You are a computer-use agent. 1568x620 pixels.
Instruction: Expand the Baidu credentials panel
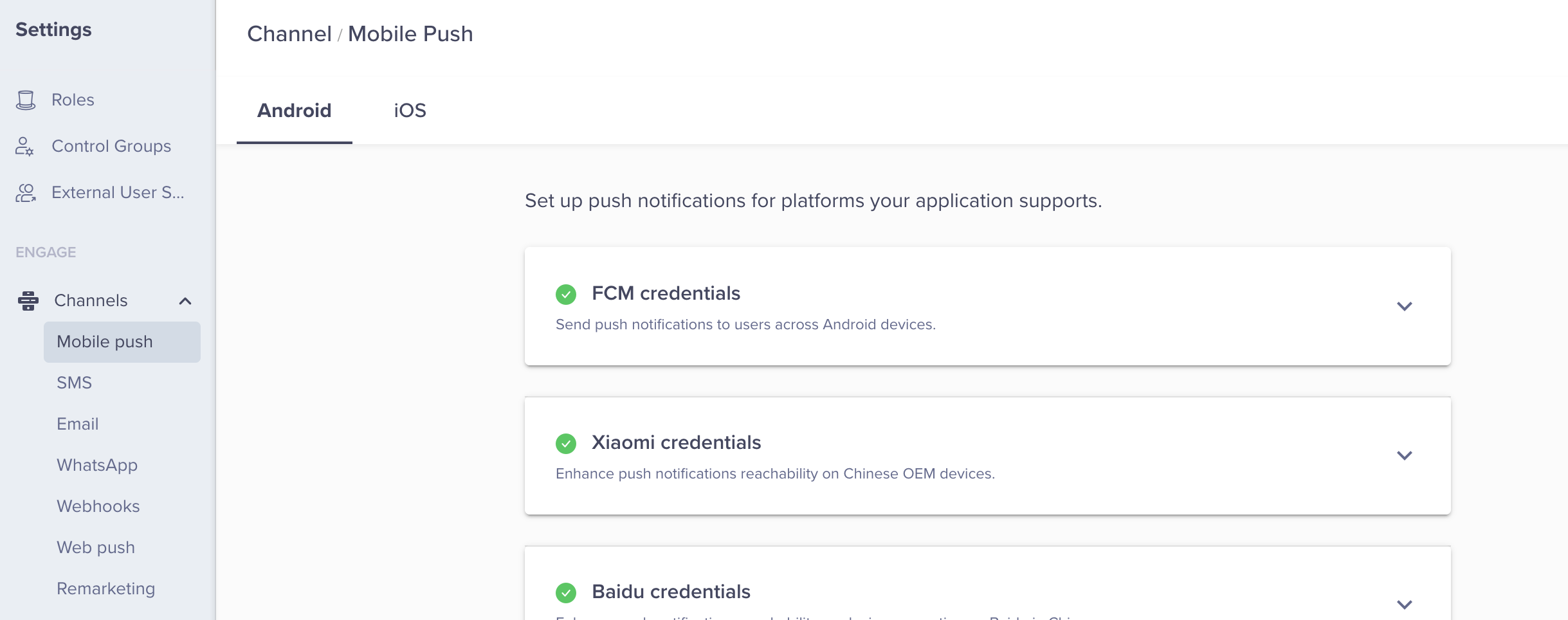click(x=1404, y=605)
